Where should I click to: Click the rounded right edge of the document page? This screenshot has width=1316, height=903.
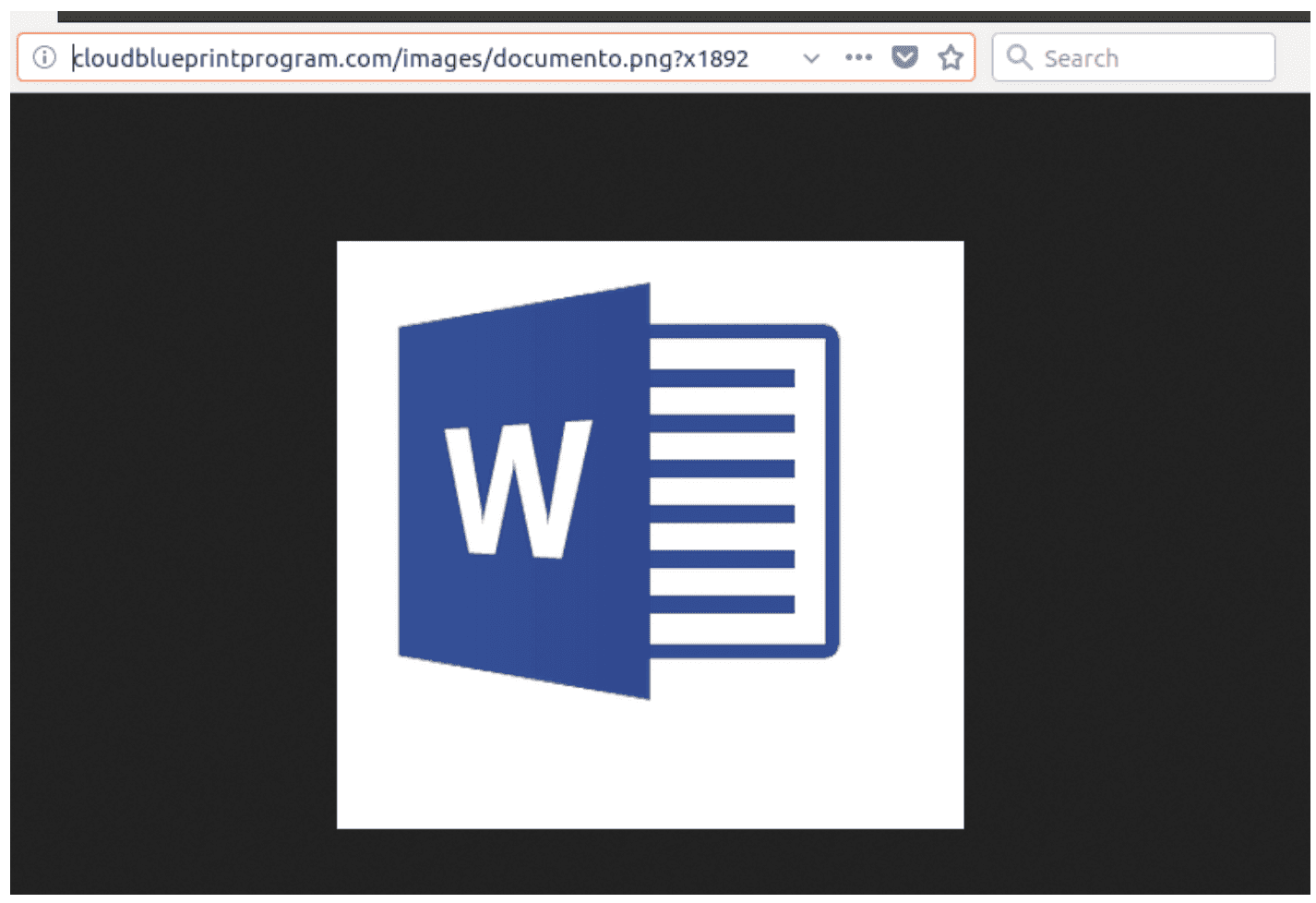coord(833,489)
